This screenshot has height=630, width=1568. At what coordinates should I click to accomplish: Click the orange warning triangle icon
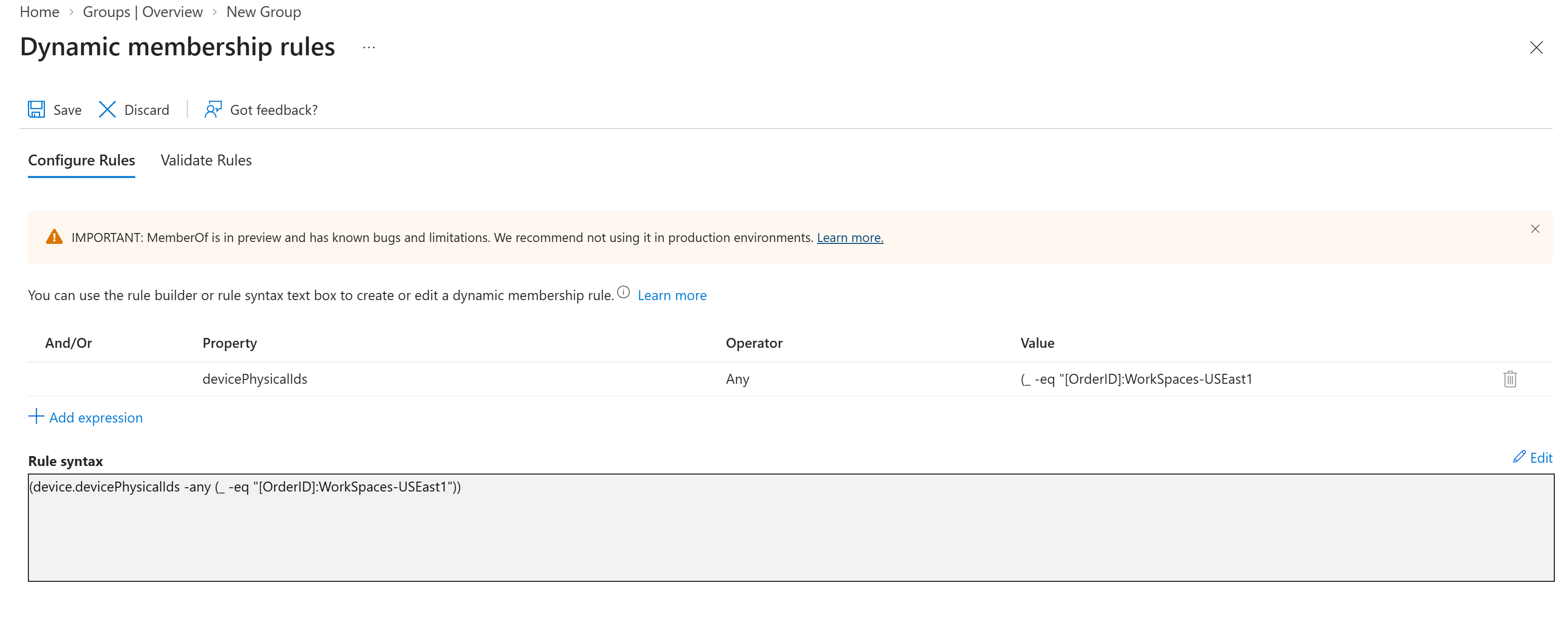[x=54, y=237]
